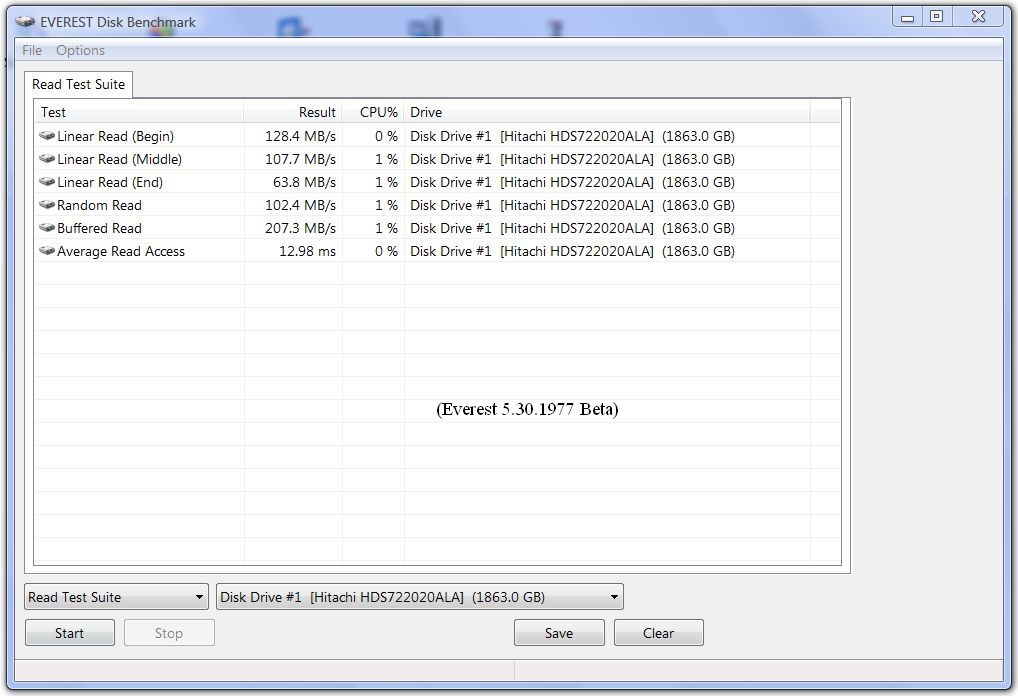Sort by the Result column header
The image size is (1018, 696).
[293, 112]
